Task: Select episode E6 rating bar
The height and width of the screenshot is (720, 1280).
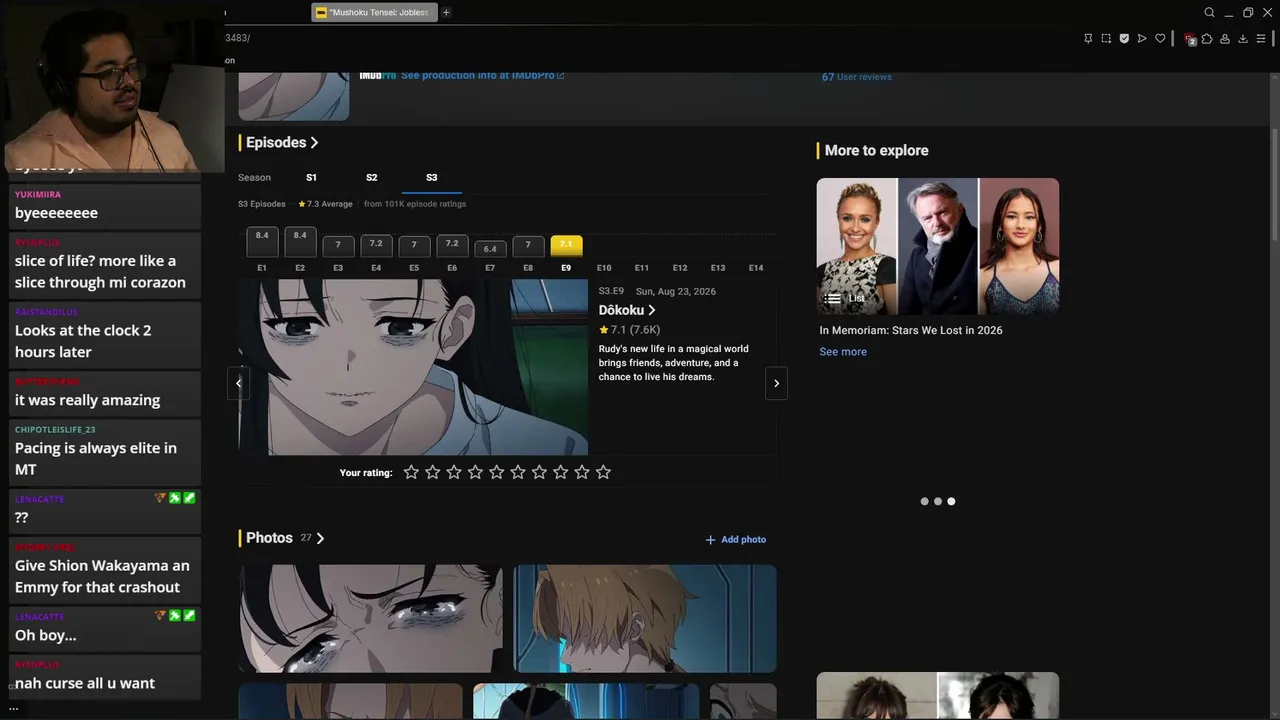Action: pyautogui.click(x=452, y=245)
